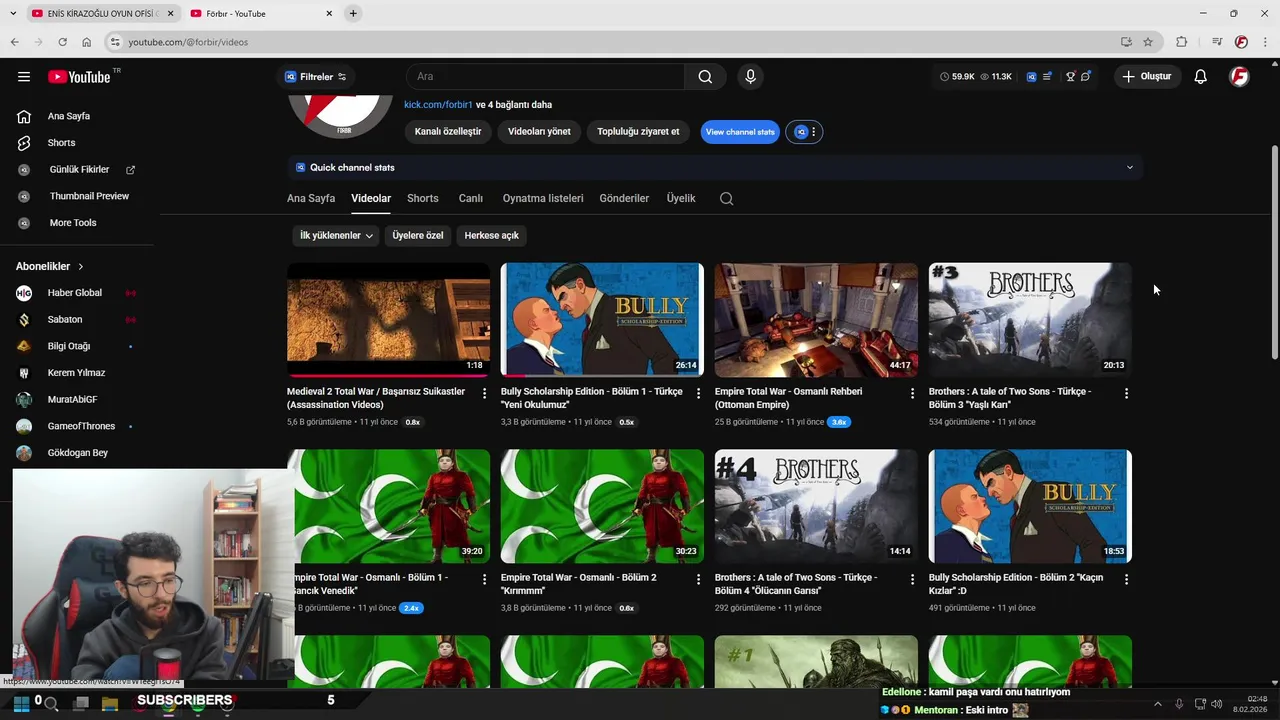
Task: Open the YouTube hamburger guide menu
Action: (x=24, y=77)
